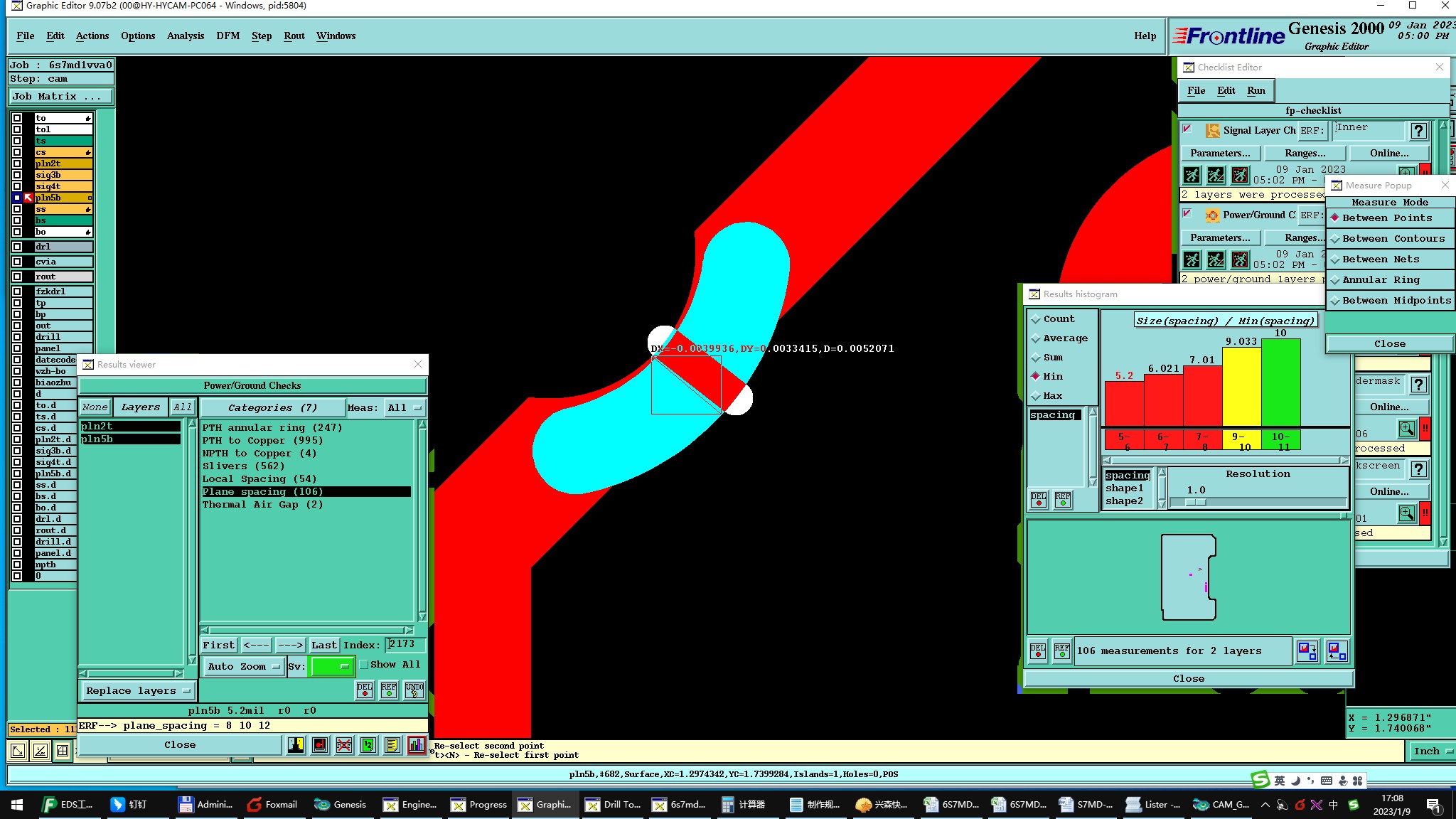
Task: Select the Max radio option in histogram
Action: pos(1036,396)
